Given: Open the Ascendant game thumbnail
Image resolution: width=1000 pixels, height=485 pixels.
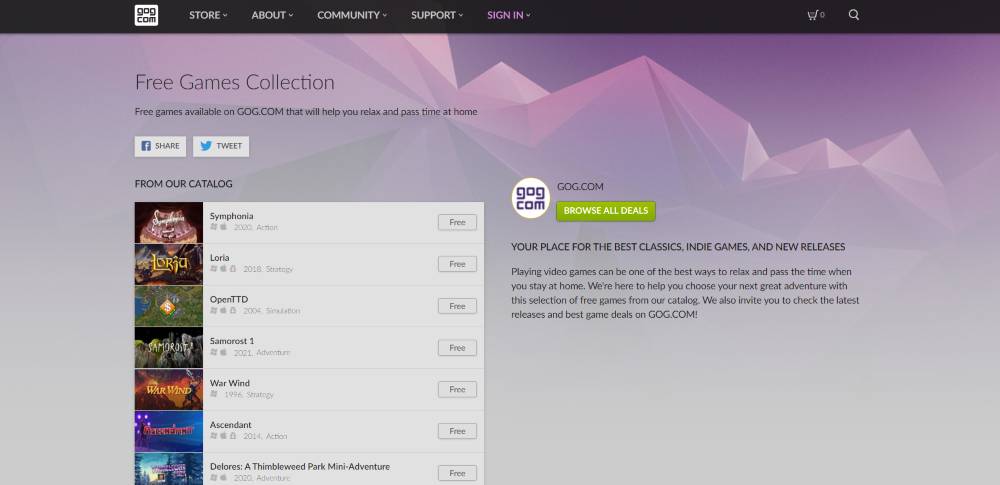Looking at the screenshot, I should click(x=168, y=431).
